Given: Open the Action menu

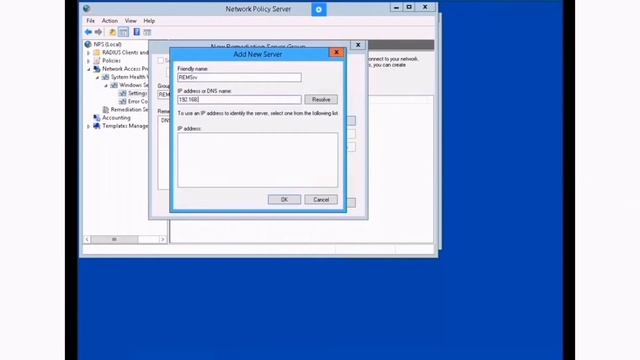Looking at the screenshot, I should [109, 20].
